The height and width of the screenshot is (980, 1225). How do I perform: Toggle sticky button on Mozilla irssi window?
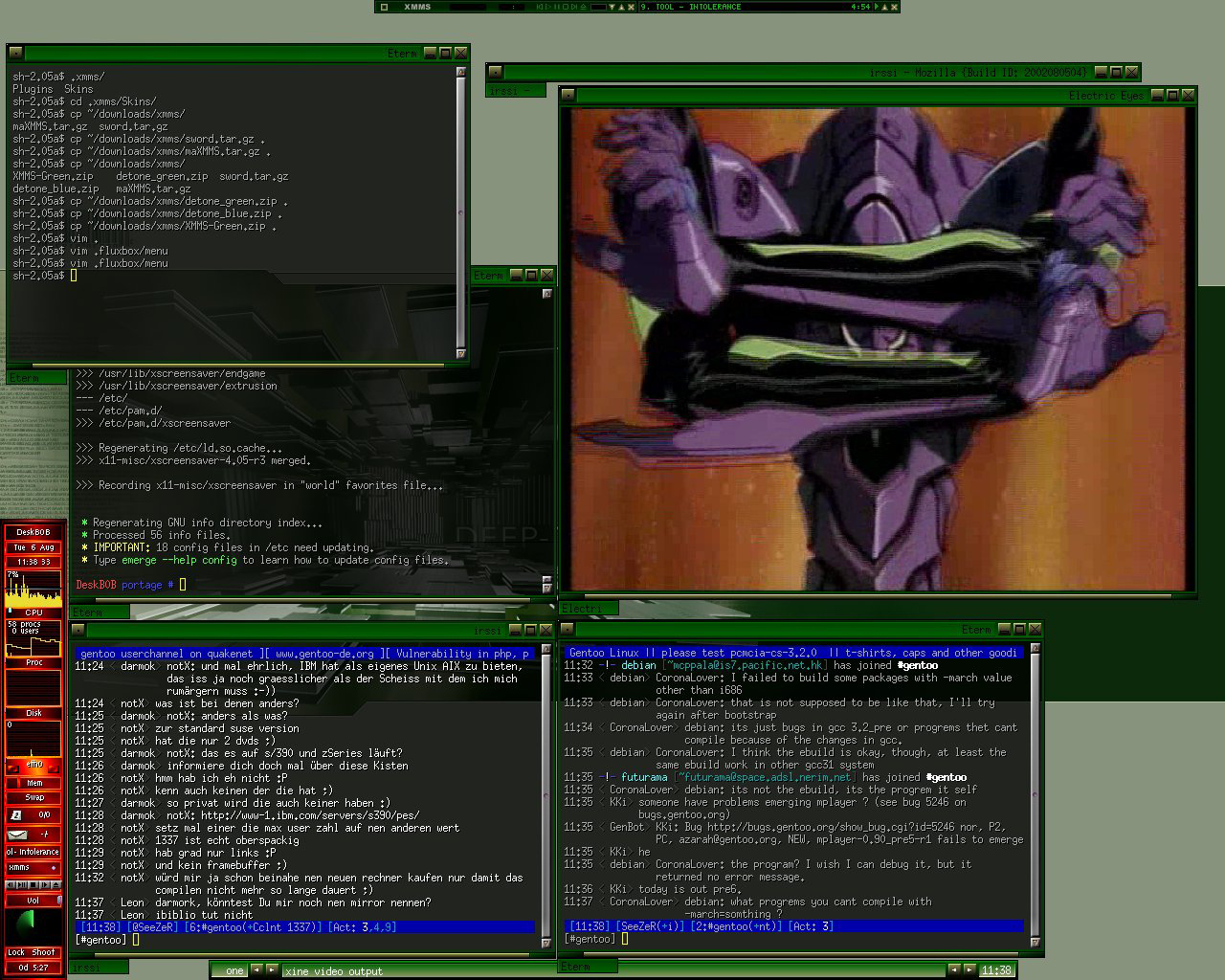tap(495, 72)
